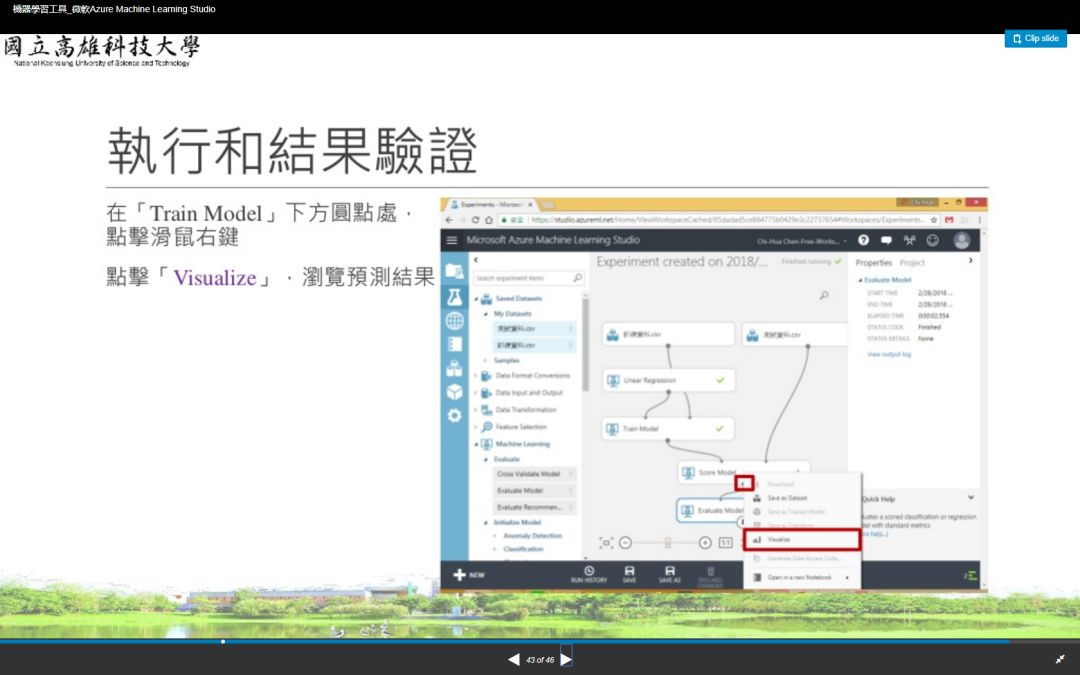Select the Train Model module on canvas
Screen dimensions: 1080x675
(x=668, y=428)
